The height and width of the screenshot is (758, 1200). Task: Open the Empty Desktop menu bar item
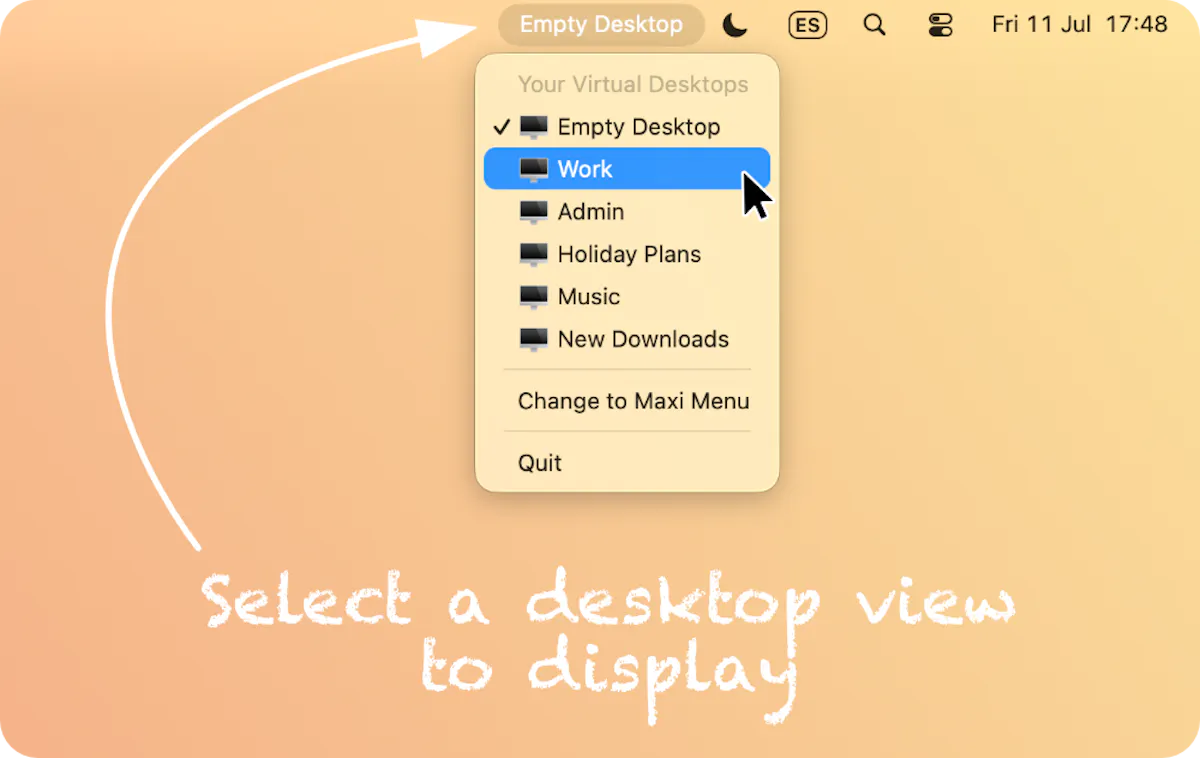point(601,25)
